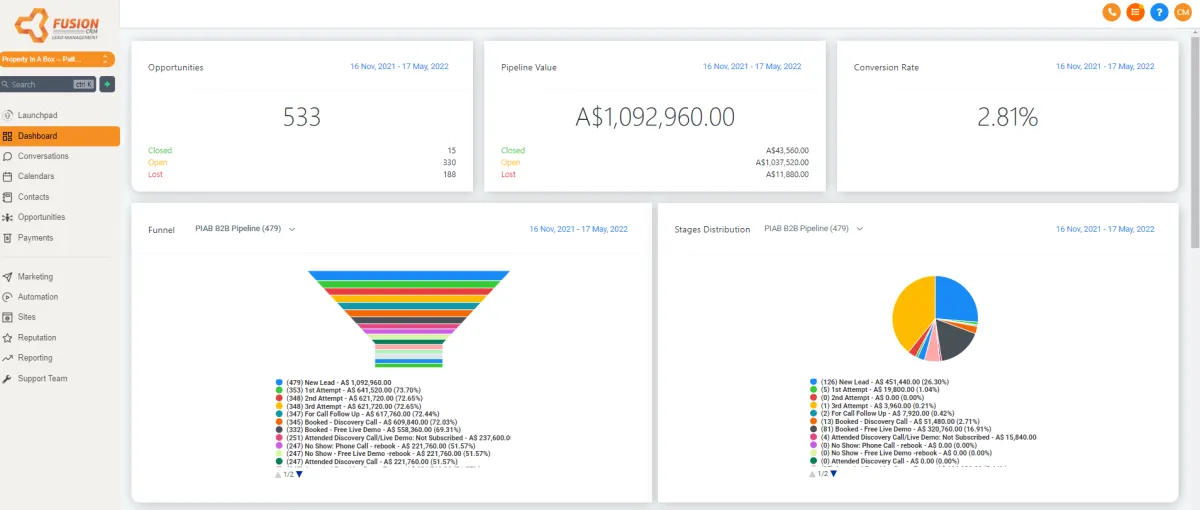This screenshot has width=1200, height=510.
Task: Click the Automation icon in sidebar
Action: (x=8, y=297)
